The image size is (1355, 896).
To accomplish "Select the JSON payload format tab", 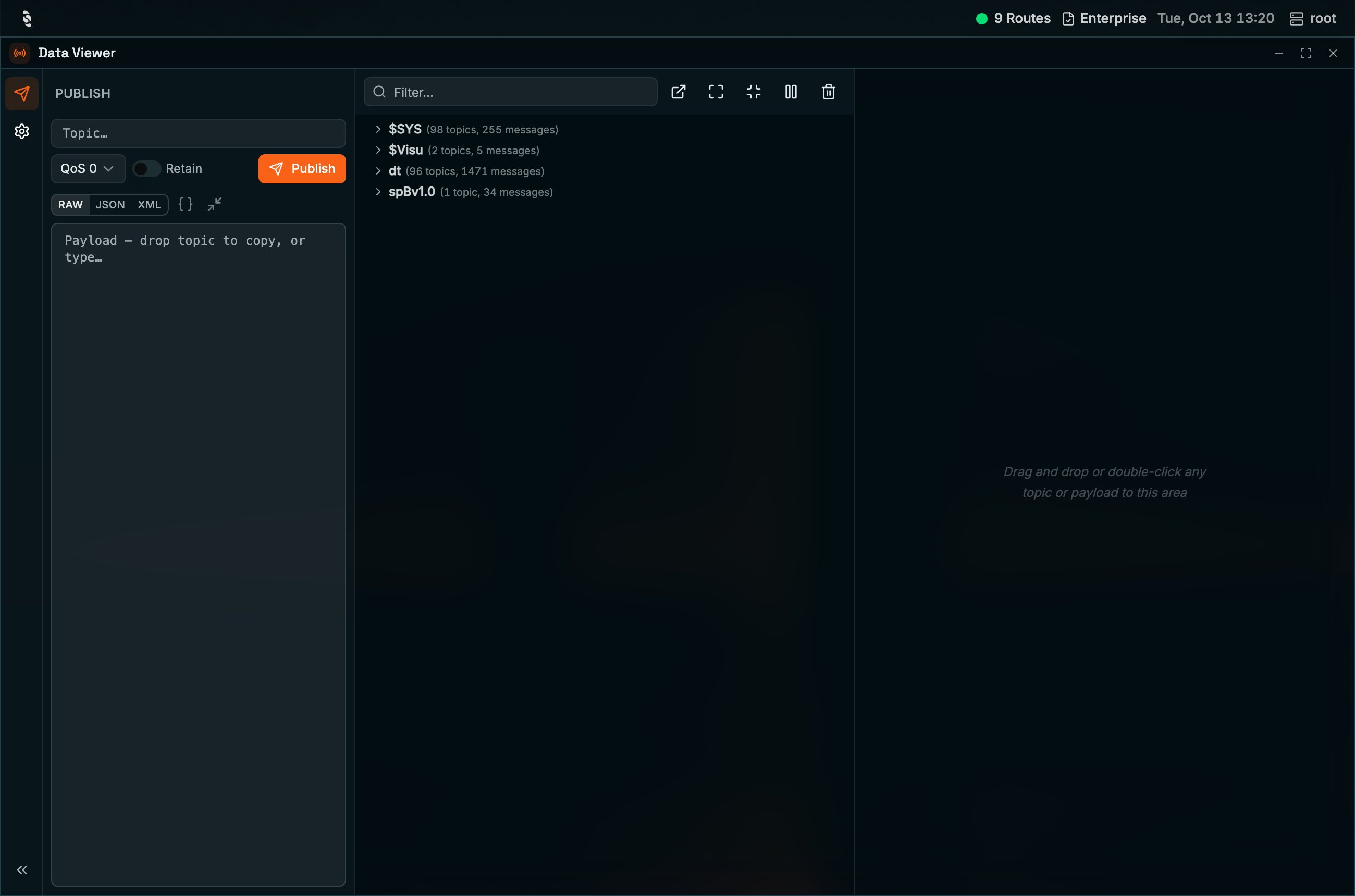I will 110,205.
